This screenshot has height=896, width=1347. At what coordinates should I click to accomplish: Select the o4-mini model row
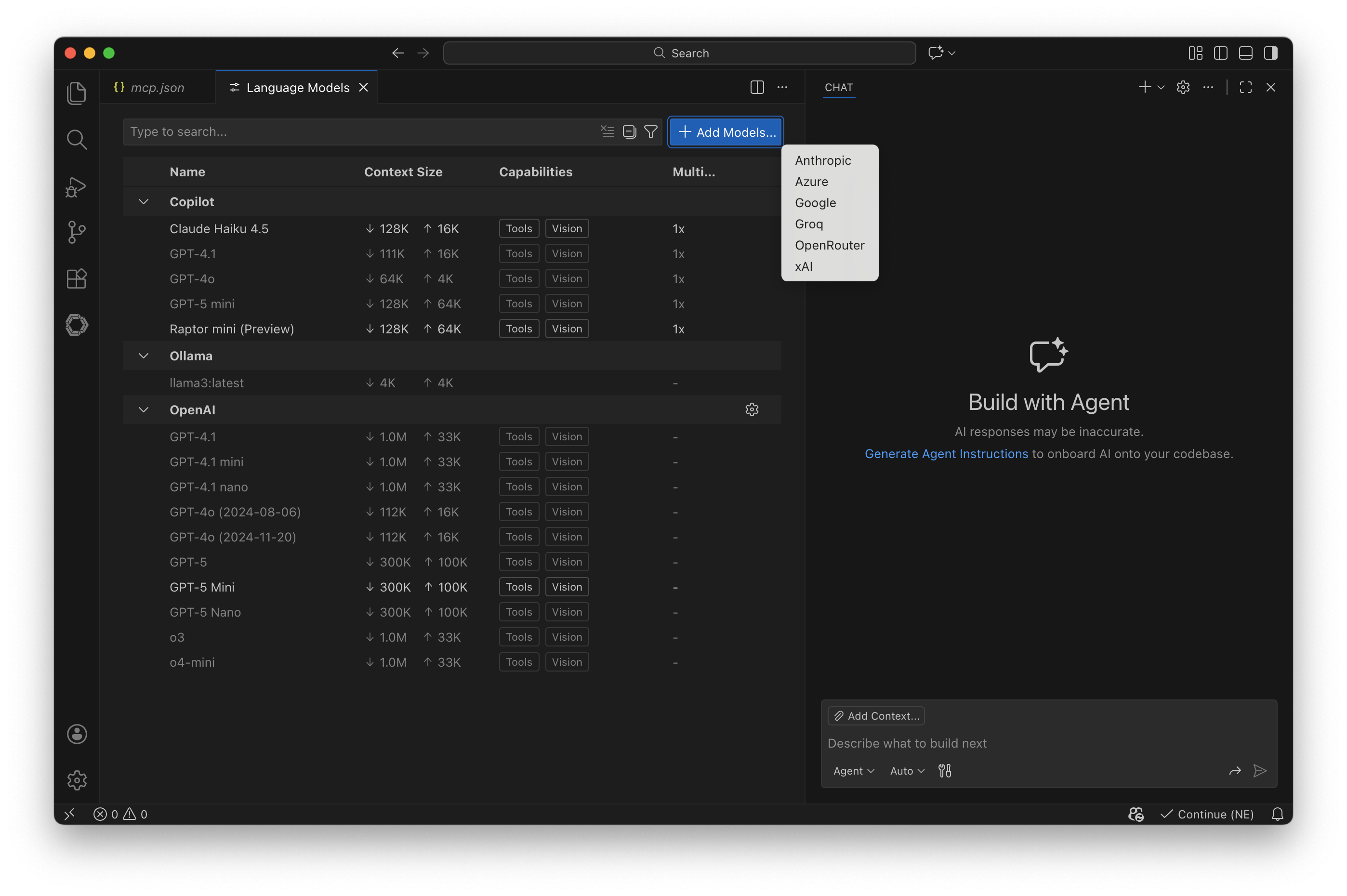452,662
